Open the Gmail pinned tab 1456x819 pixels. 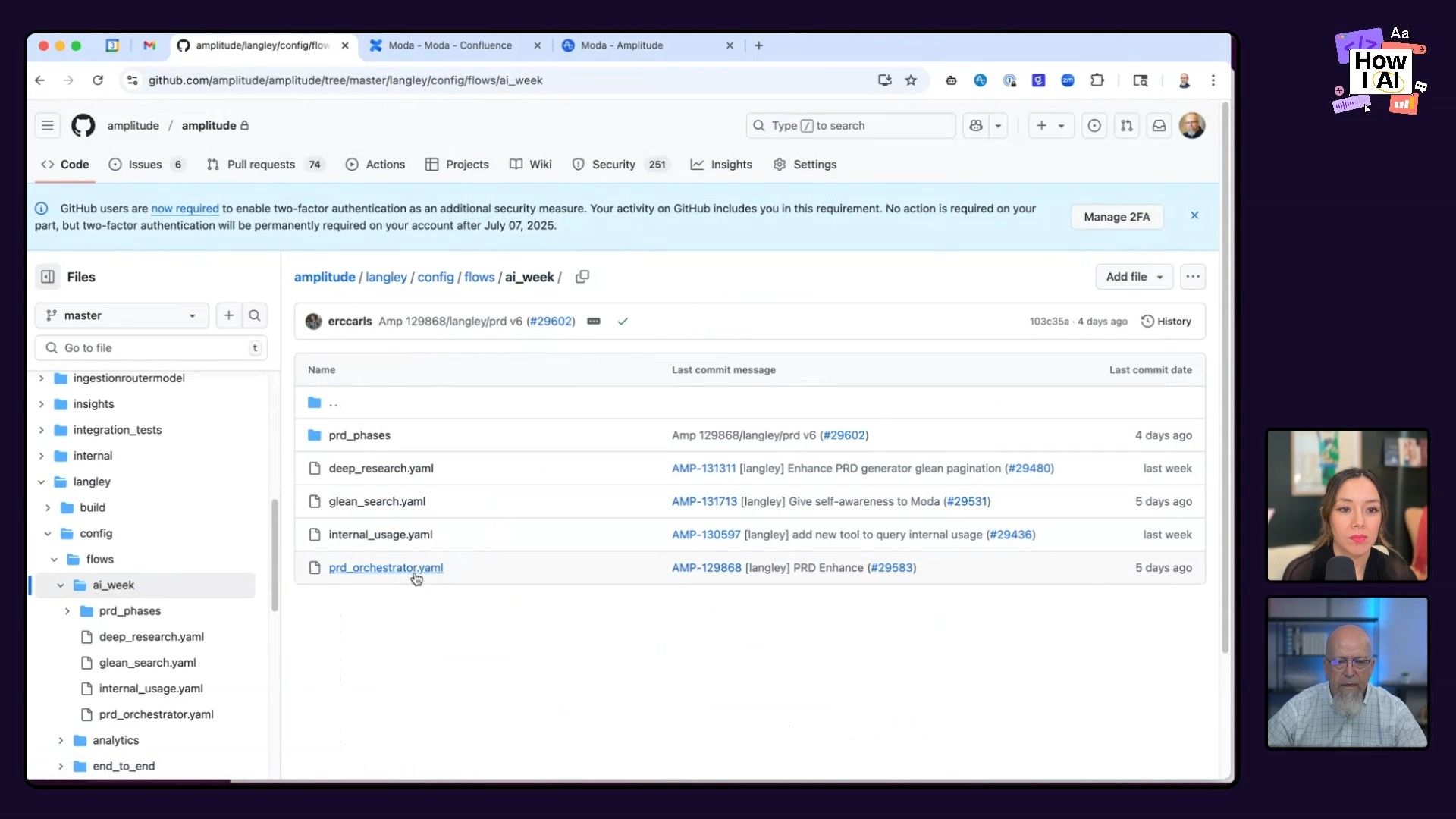point(149,45)
